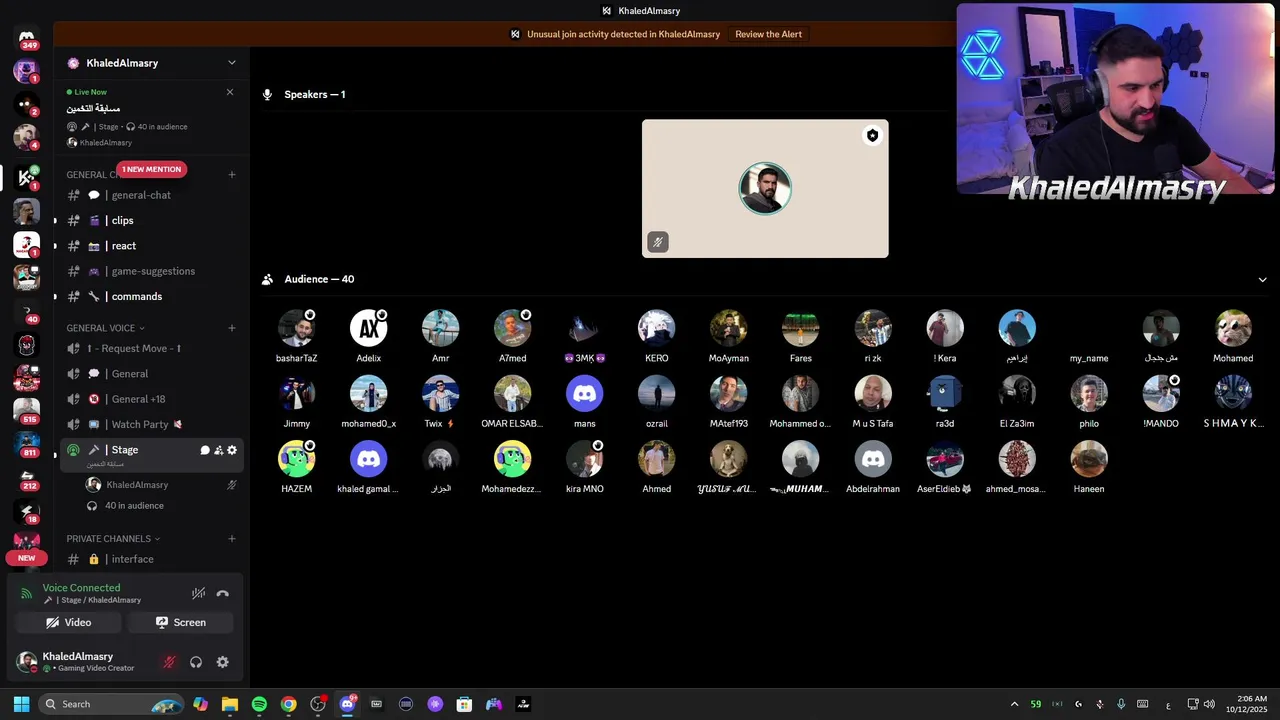1280x720 pixels.
Task: Select Adelix audience avatar
Action: [368, 328]
